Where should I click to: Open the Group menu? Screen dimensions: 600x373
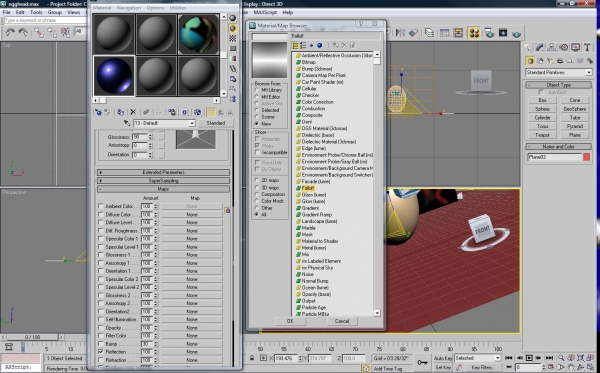[x=55, y=12]
